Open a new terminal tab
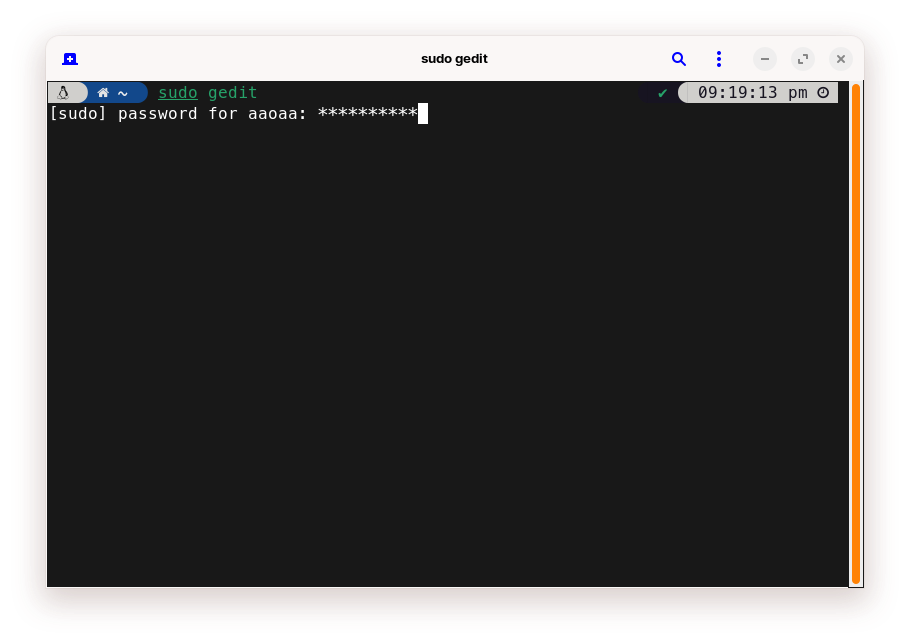The width and height of the screenshot is (910, 644). pyautogui.click(x=70, y=59)
